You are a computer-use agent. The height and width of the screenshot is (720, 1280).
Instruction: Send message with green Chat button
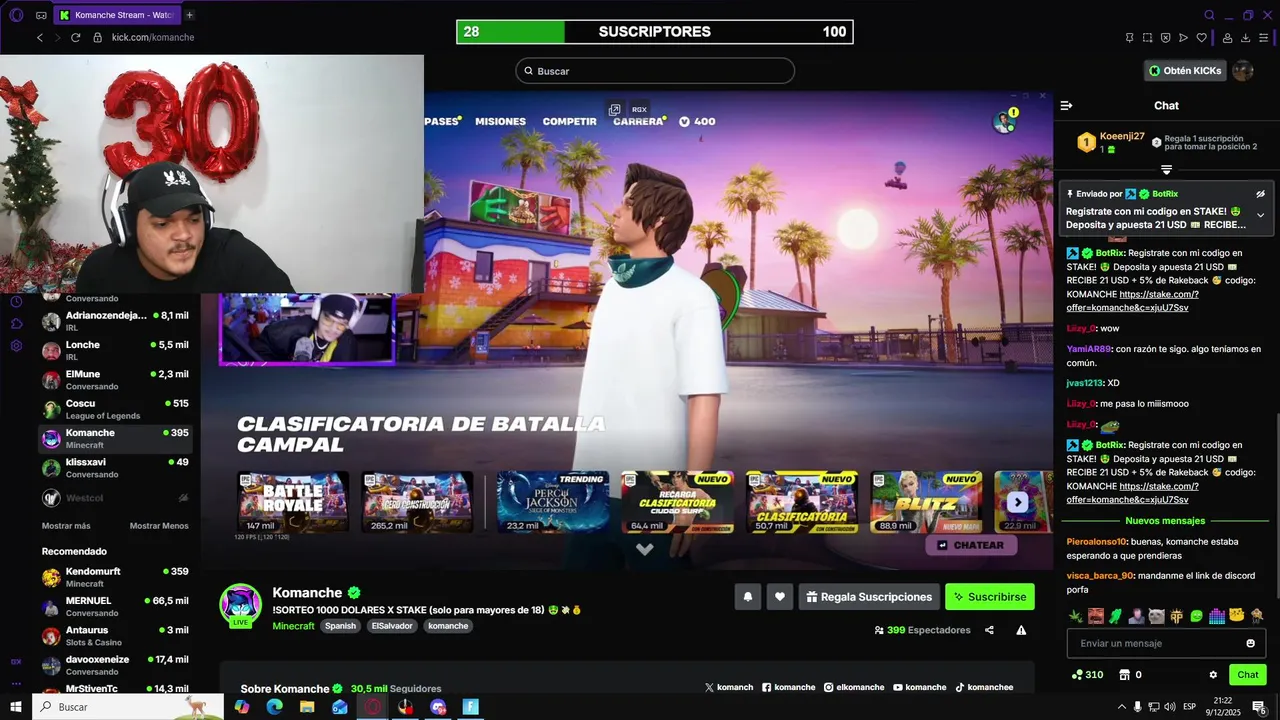tap(1248, 675)
